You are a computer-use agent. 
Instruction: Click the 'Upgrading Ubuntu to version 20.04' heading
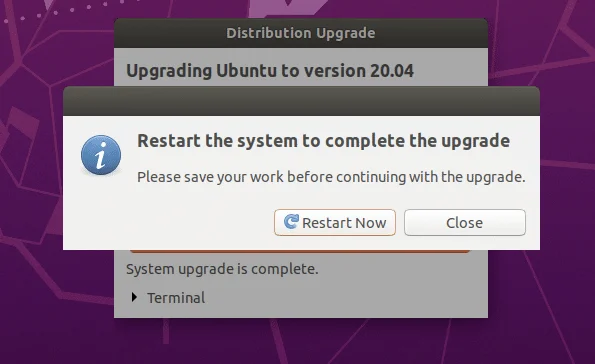(270, 71)
